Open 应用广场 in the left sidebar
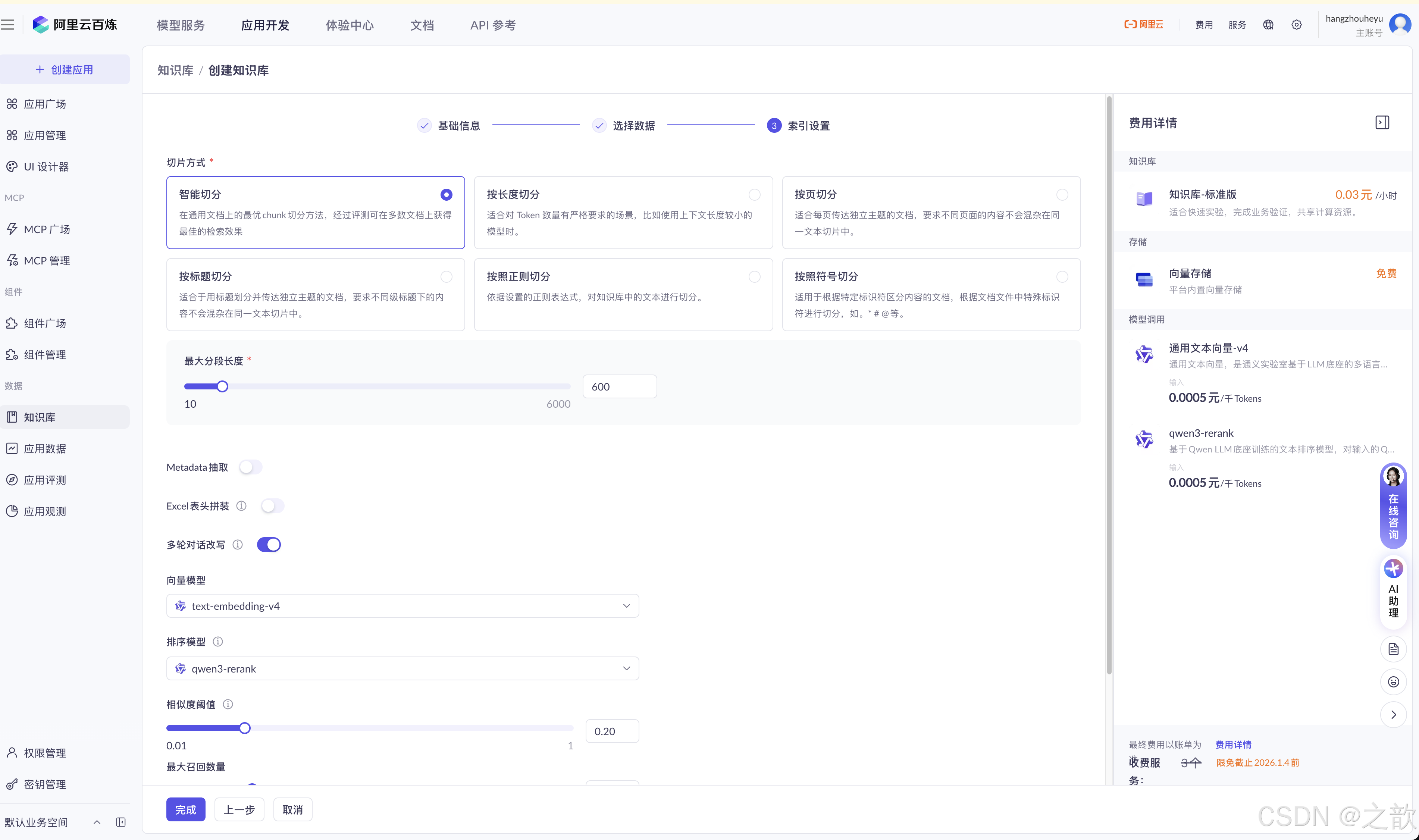Viewport: 1419px width, 840px height. [x=45, y=104]
